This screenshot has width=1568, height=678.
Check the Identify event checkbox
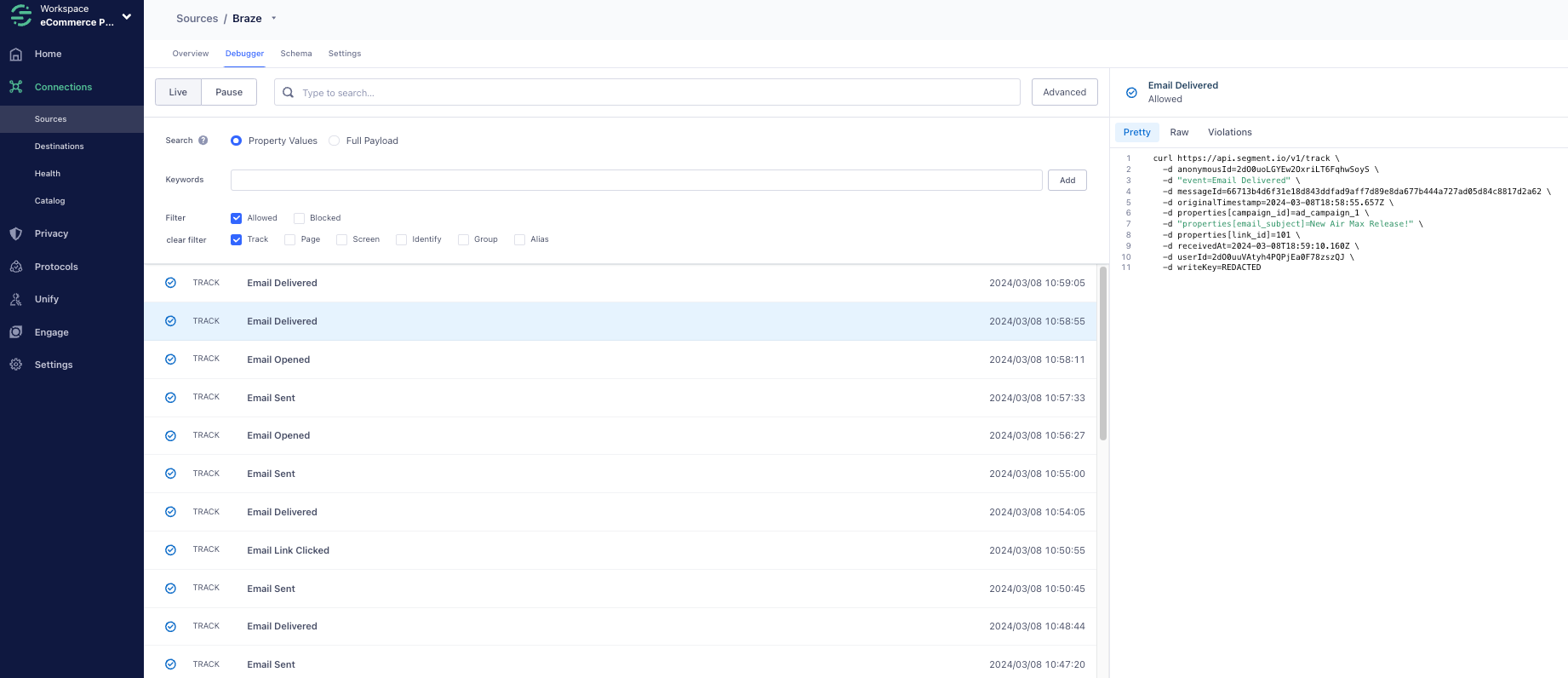[401, 239]
